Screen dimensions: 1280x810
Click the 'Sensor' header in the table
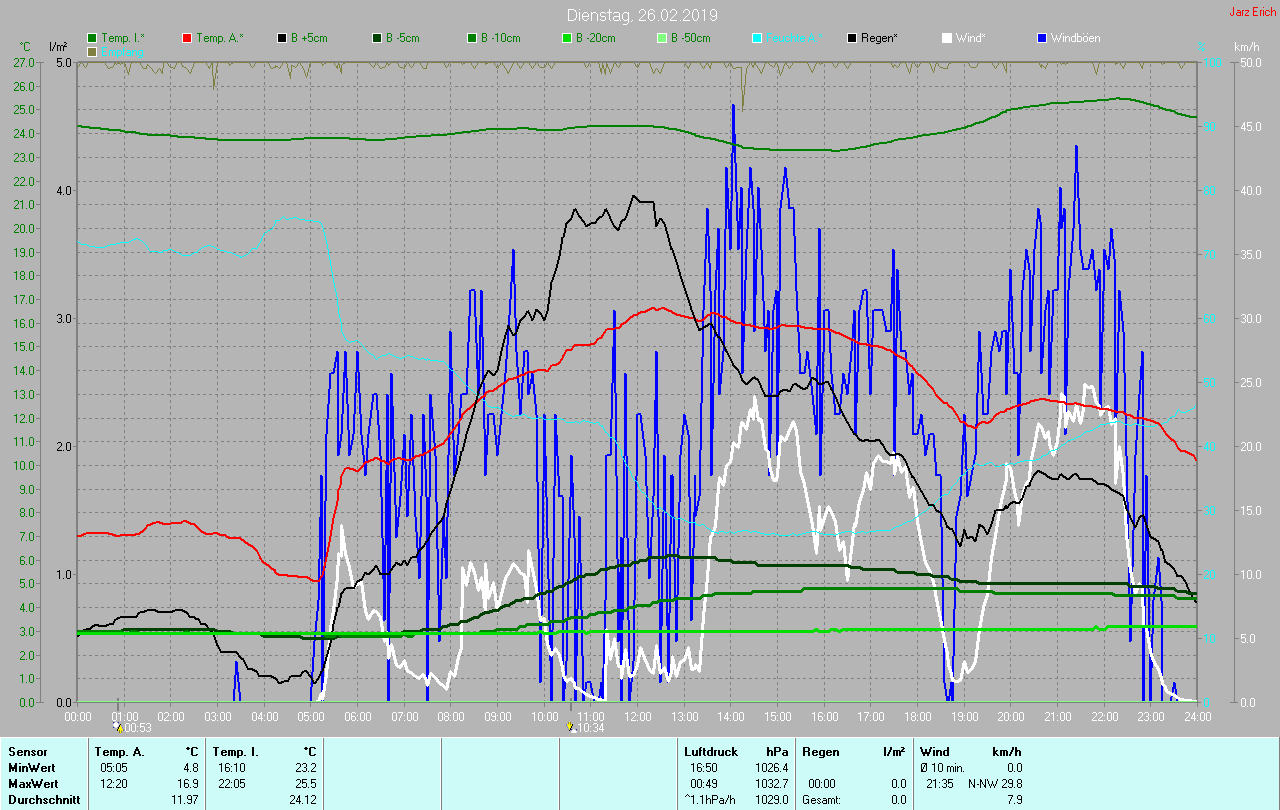tap(27, 751)
